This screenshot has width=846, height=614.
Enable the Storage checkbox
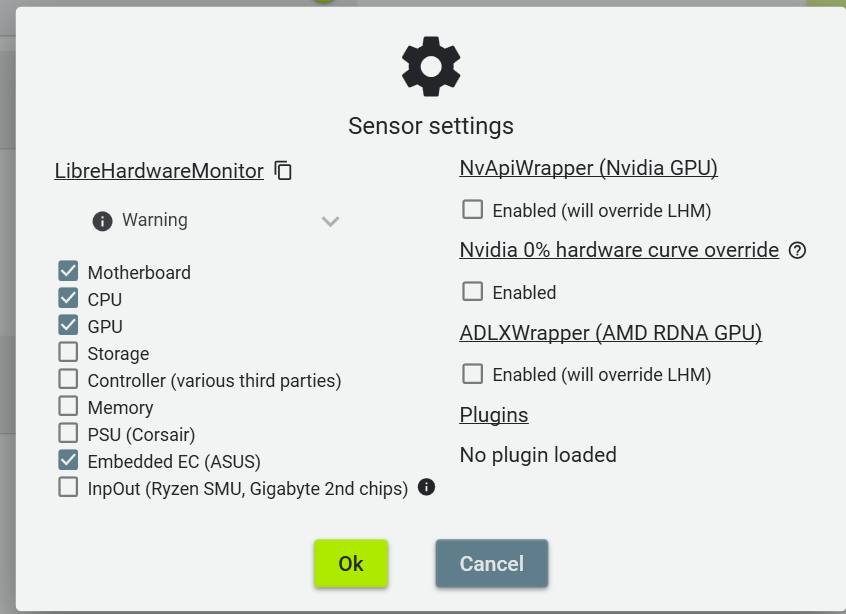pyautogui.click(x=68, y=352)
